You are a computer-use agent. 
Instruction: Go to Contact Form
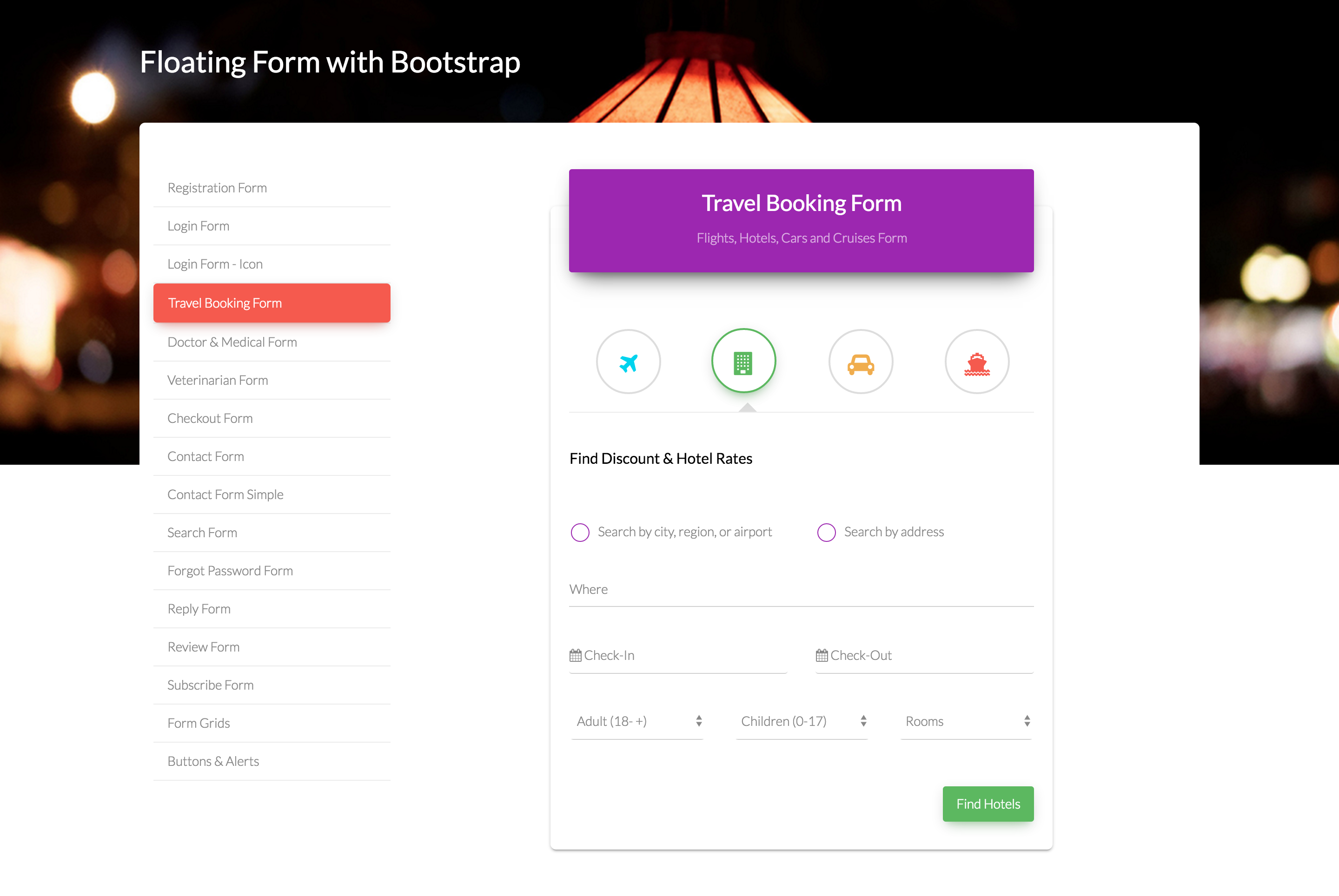(x=272, y=456)
